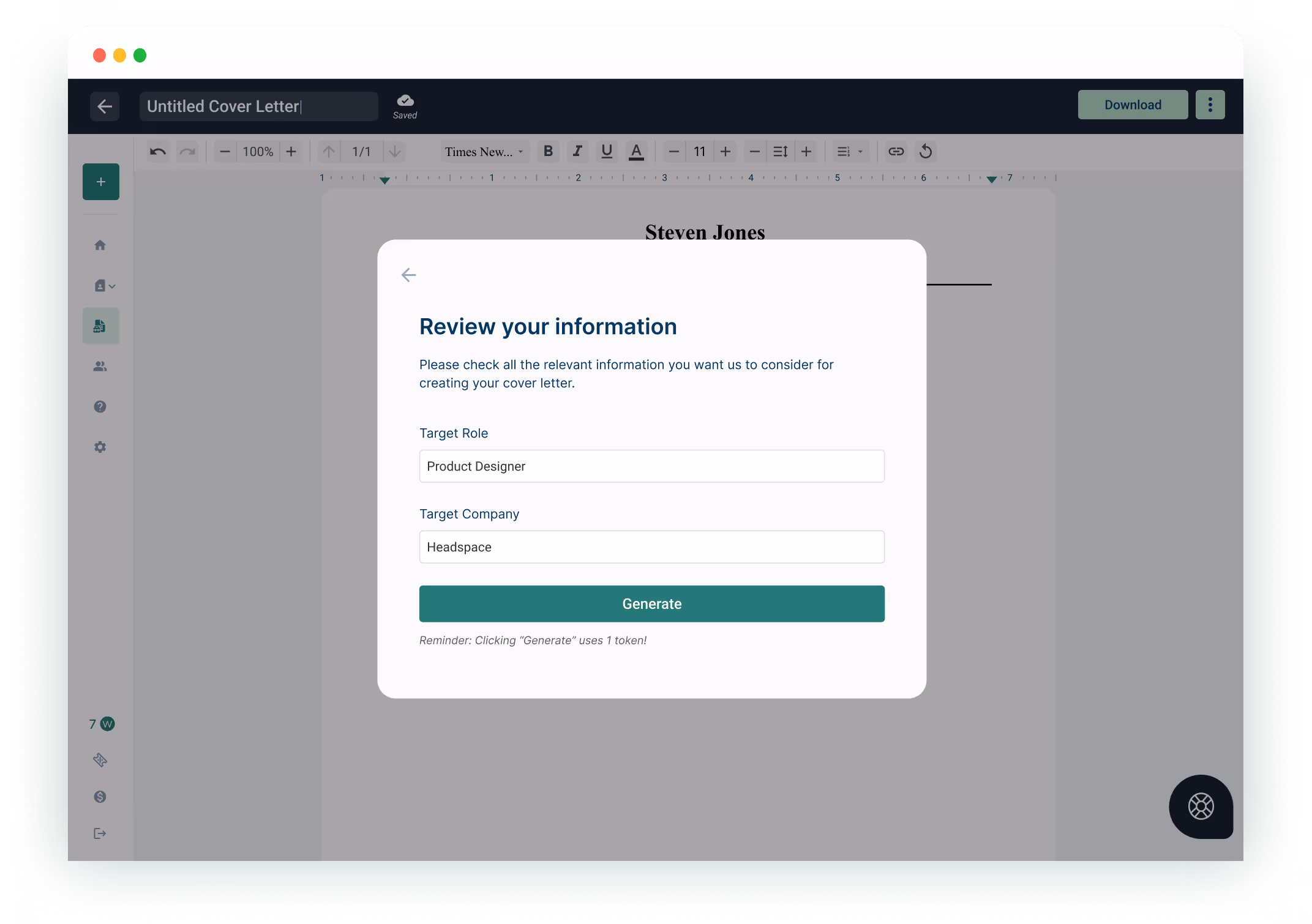Screen dimensions: 1312x924
Task: Go back using the dialog arrow
Action: click(408, 275)
